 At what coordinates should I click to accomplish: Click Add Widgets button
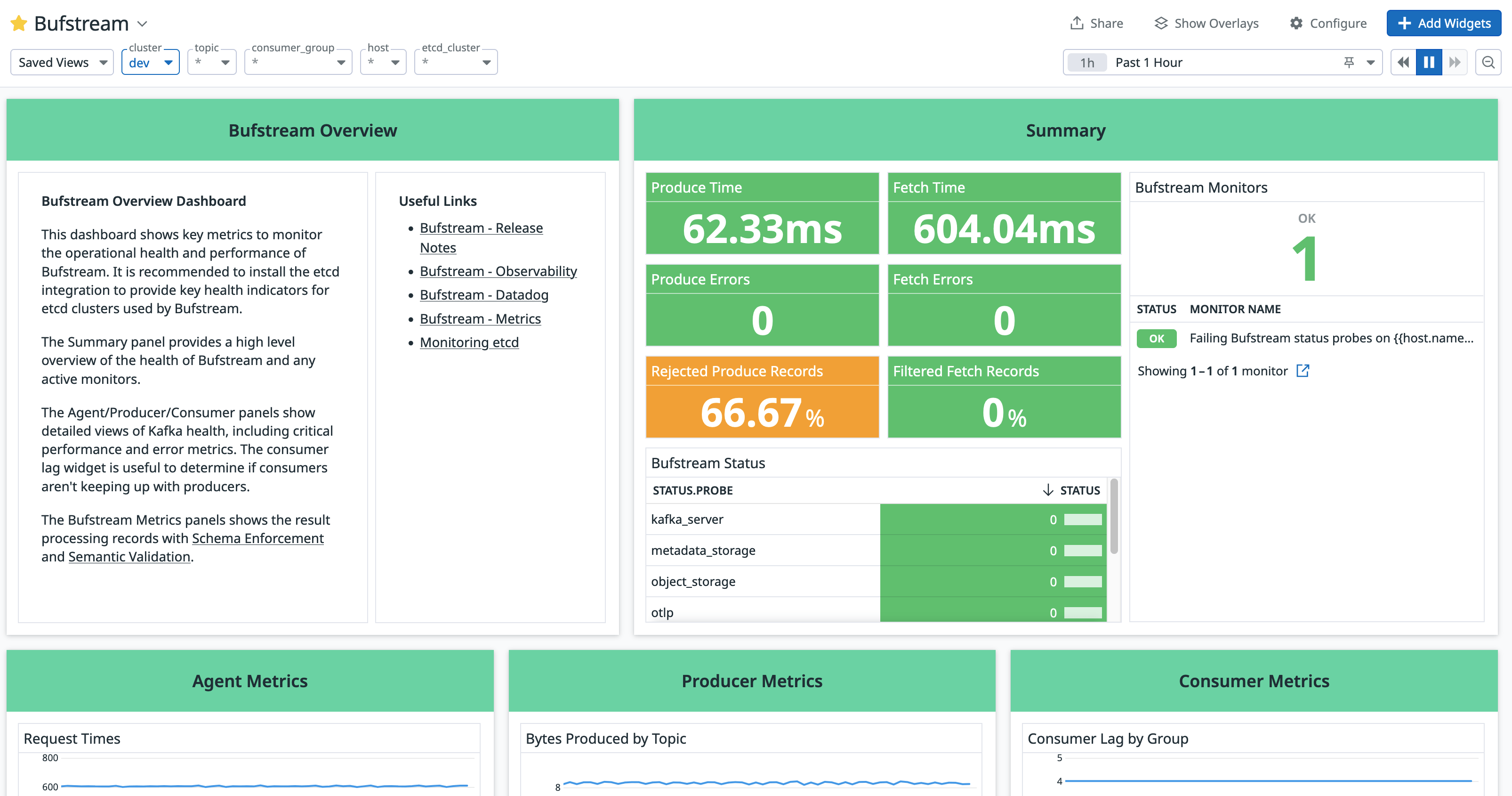1444,24
